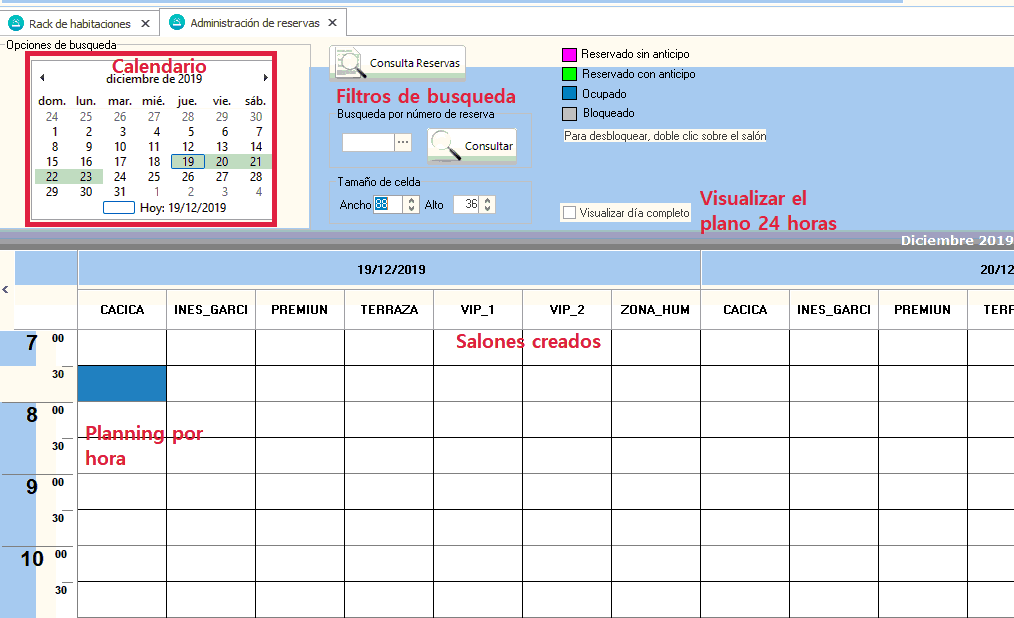Click the Ancho cell width spinner arrows
This screenshot has height=618, width=1014.
(410, 204)
